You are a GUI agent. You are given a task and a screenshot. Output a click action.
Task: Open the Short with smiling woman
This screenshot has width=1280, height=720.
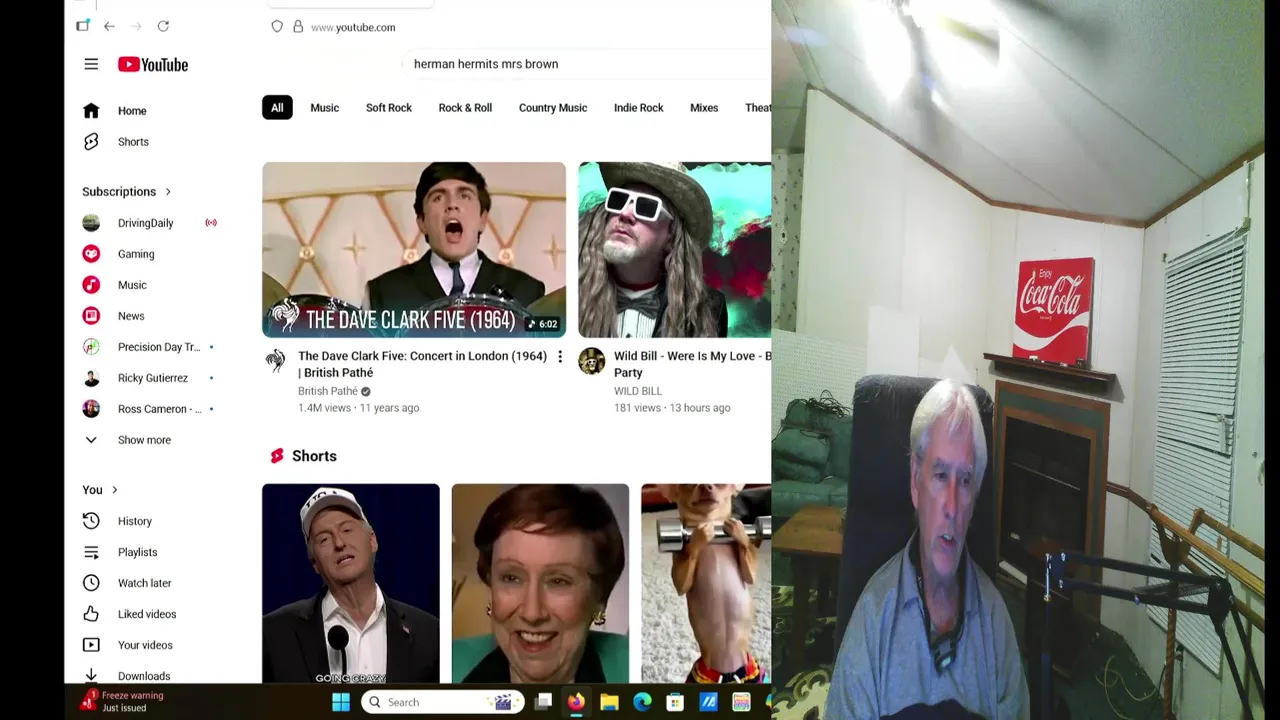(540, 584)
